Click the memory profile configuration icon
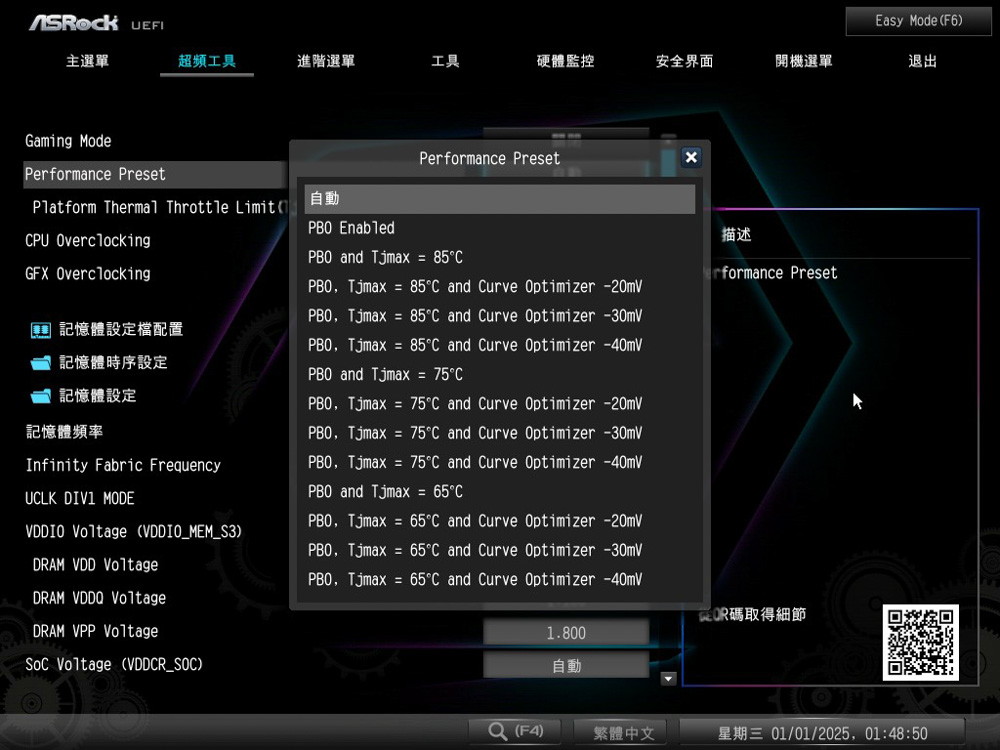Image resolution: width=1000 pixels, height=750 pixels. [x=41, y=330]
